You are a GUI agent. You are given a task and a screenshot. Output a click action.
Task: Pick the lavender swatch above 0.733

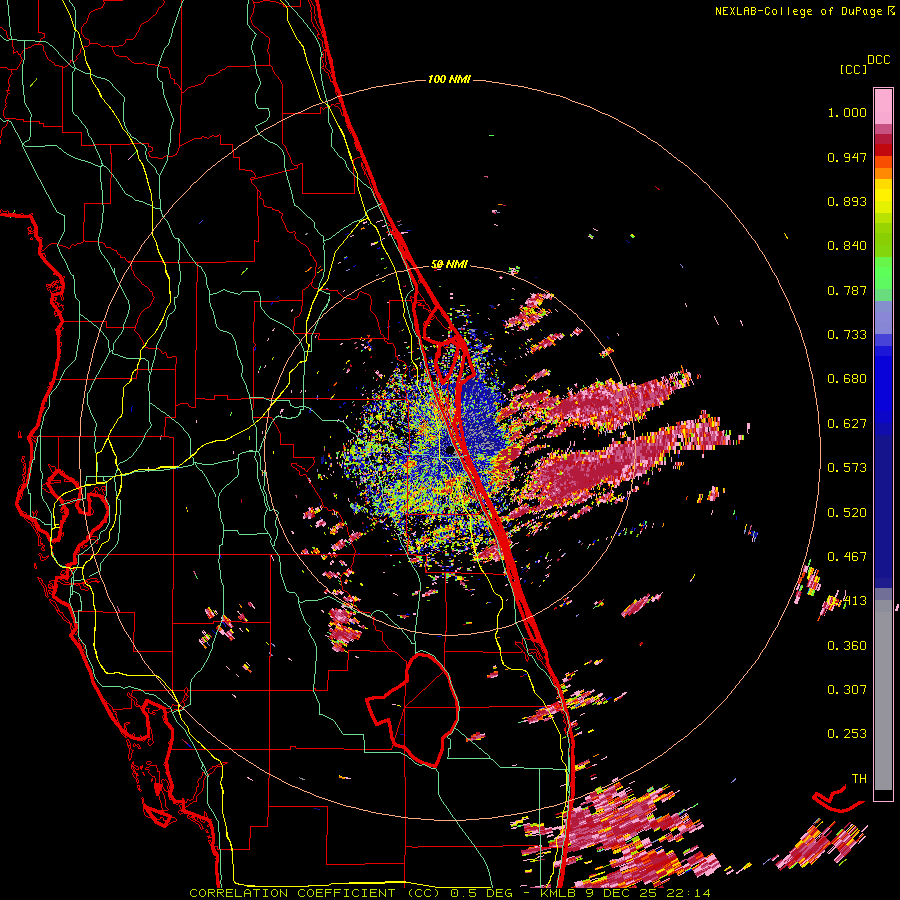click(x=883, y=317)
